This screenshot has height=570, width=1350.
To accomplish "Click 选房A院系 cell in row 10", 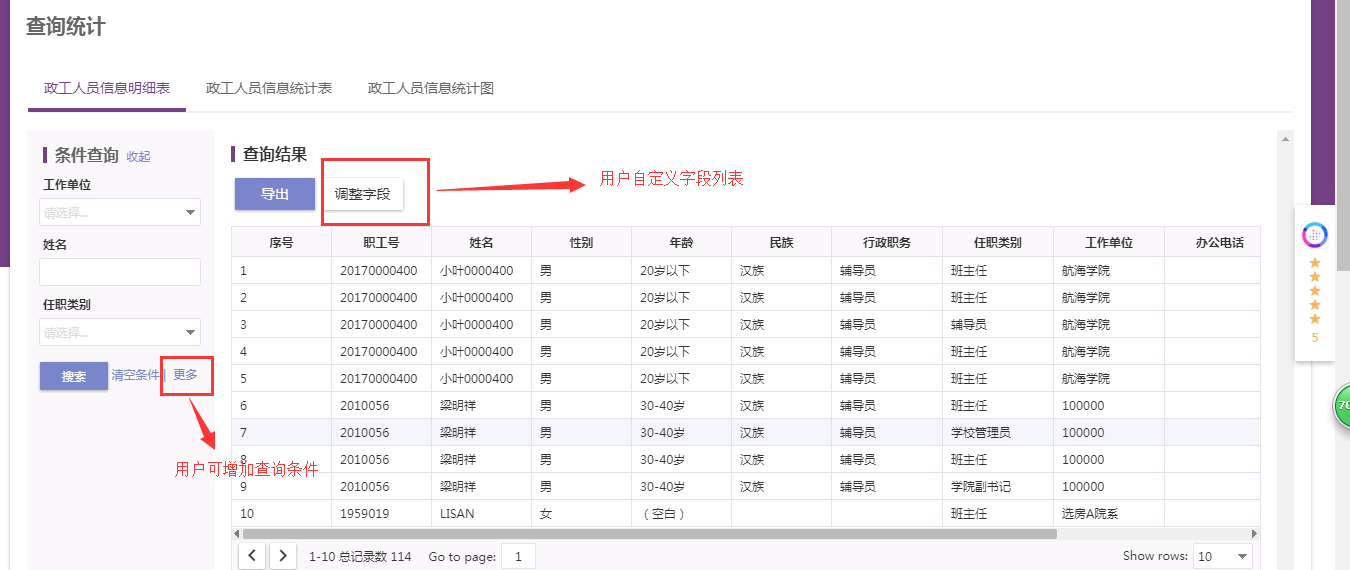I will tap(1090, 513).
